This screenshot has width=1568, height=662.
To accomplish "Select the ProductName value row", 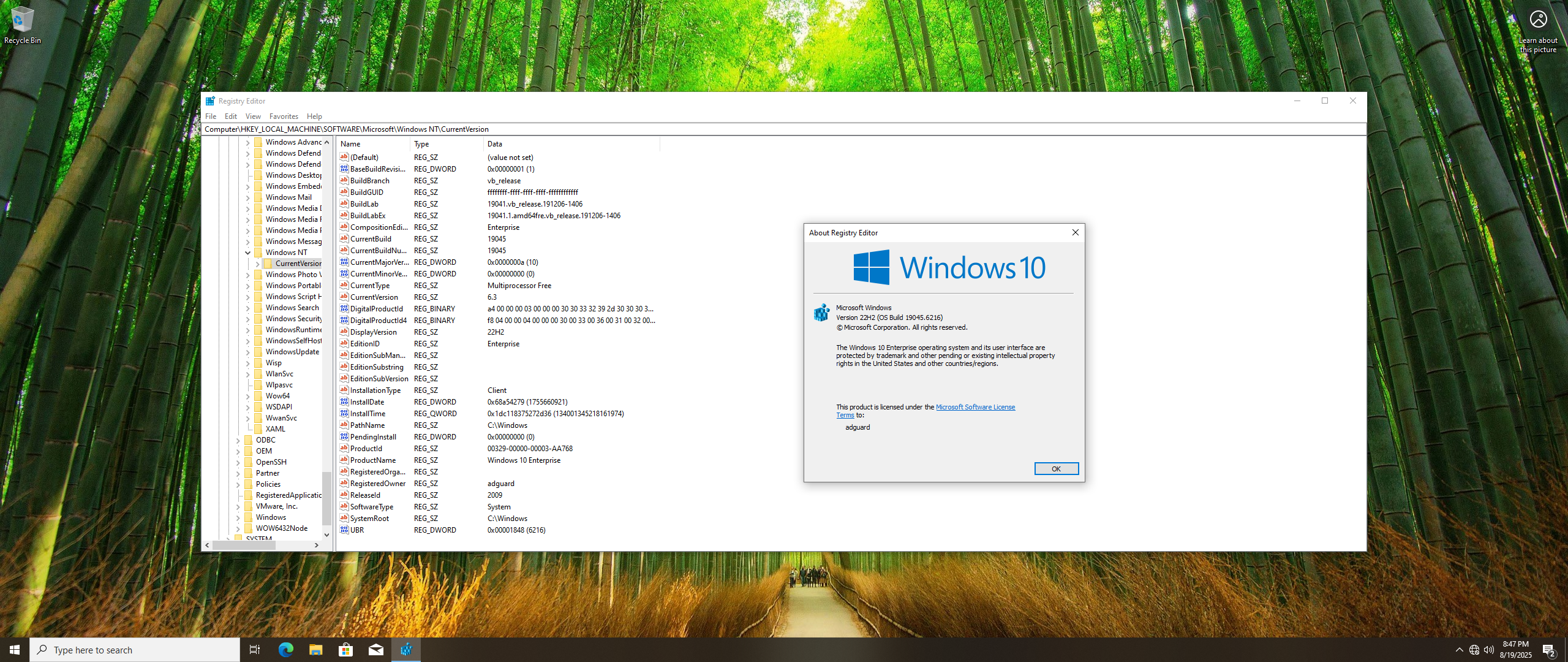I will (x=498, y=460).
